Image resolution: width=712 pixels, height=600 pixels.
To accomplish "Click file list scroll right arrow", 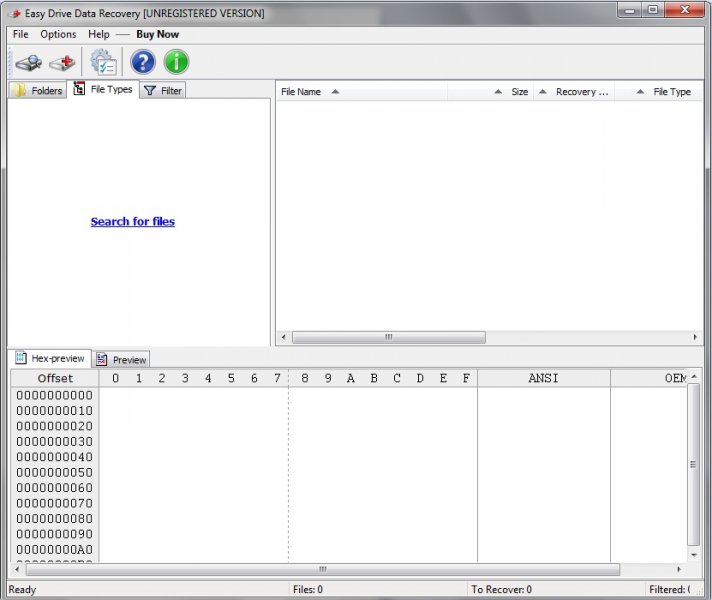I will 695,337.
